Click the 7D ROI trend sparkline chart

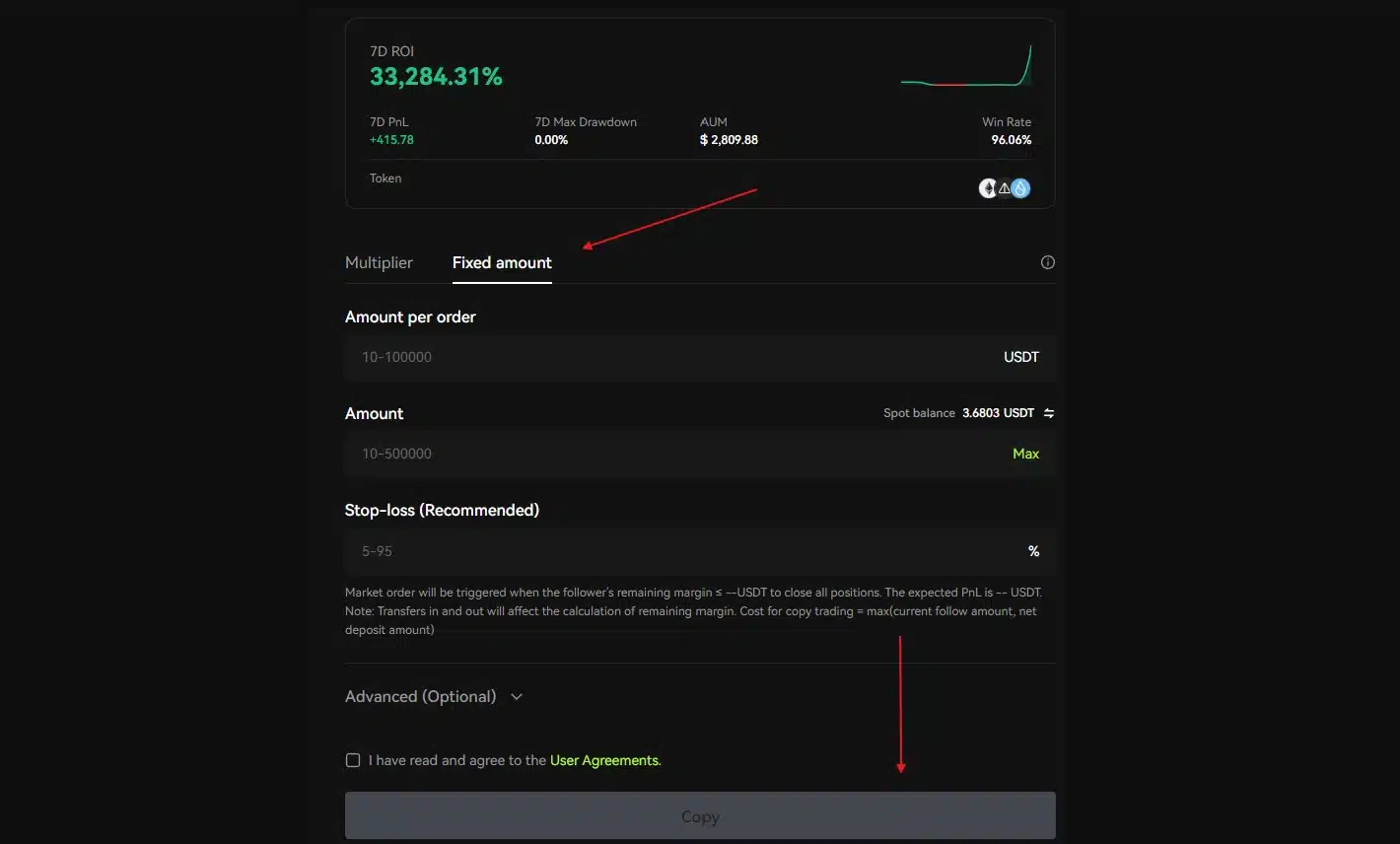click(x=966, y=64)
